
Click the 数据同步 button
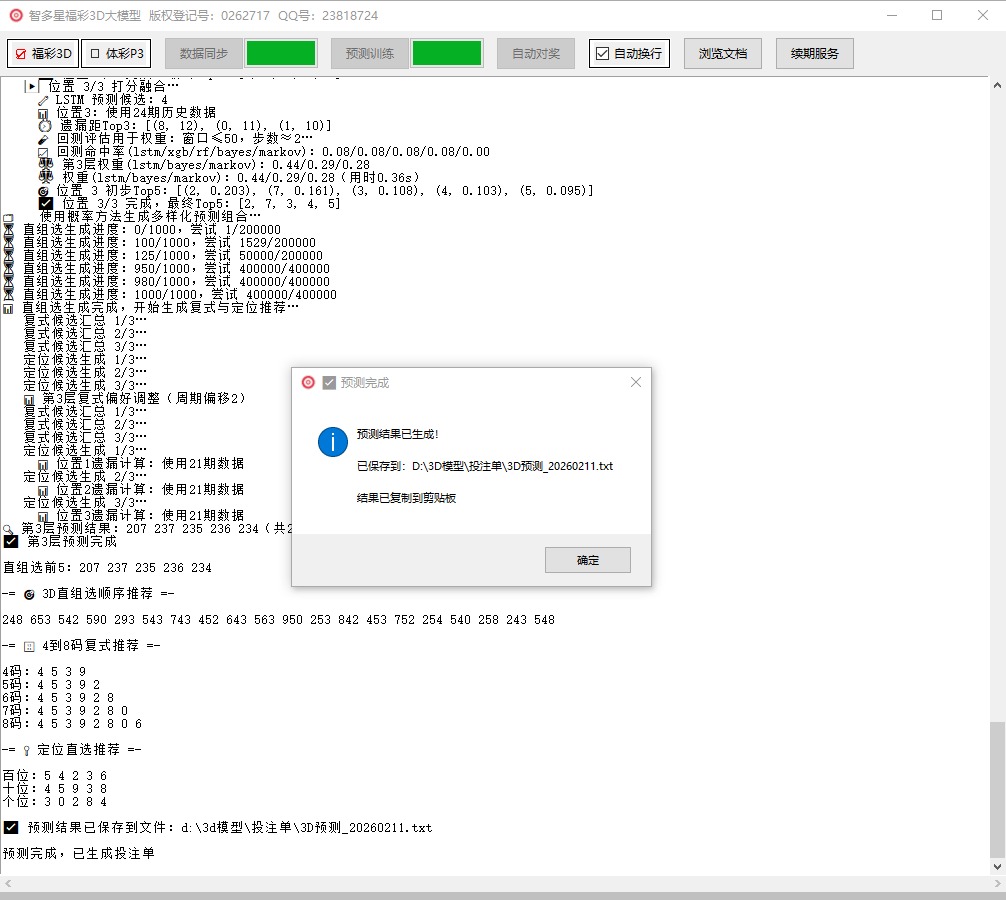pos(203,54)
